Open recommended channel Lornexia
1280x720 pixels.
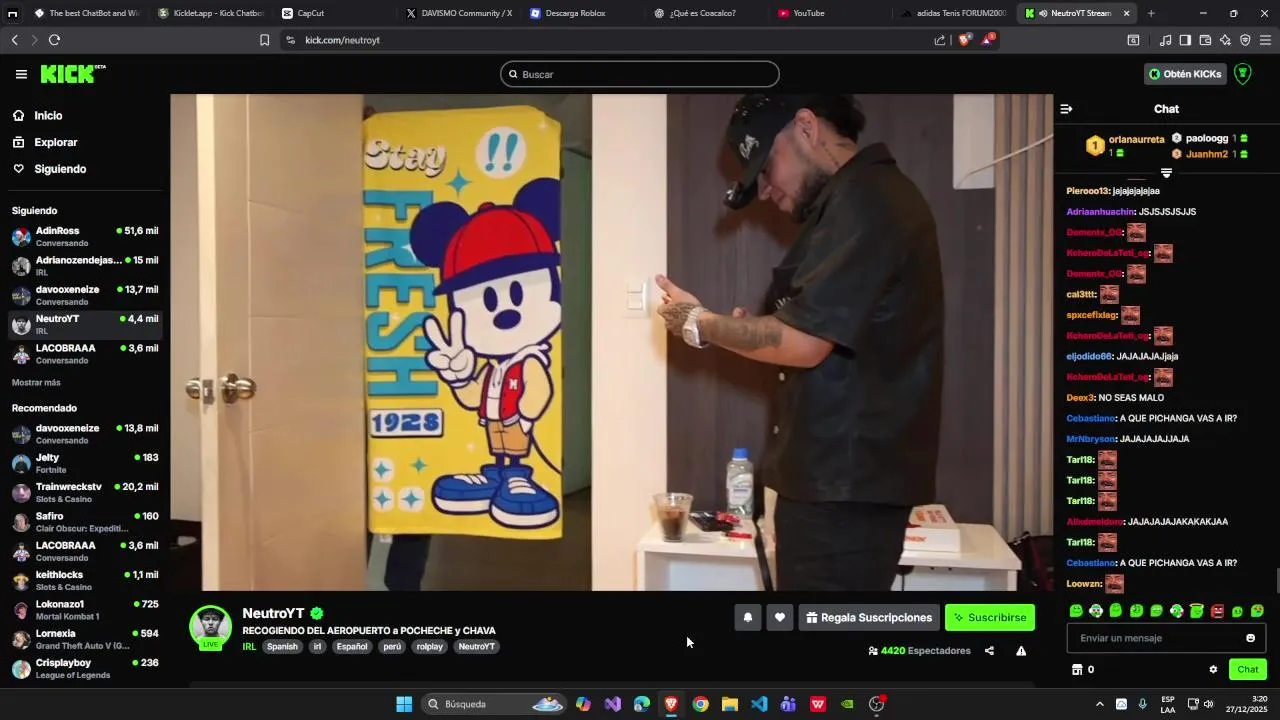(x=85, y=639)
